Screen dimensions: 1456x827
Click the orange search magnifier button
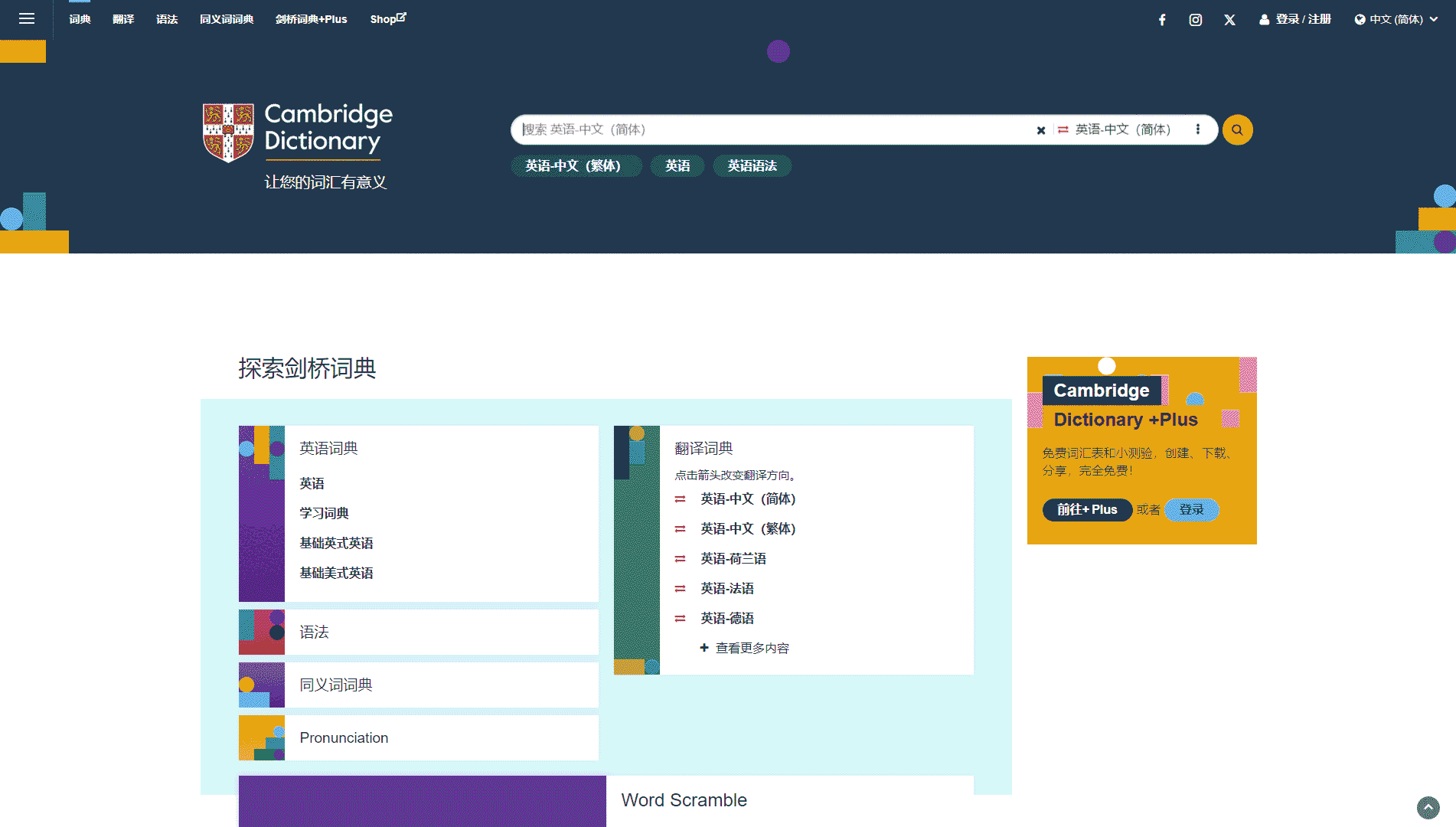click(x=1237, y=129)
